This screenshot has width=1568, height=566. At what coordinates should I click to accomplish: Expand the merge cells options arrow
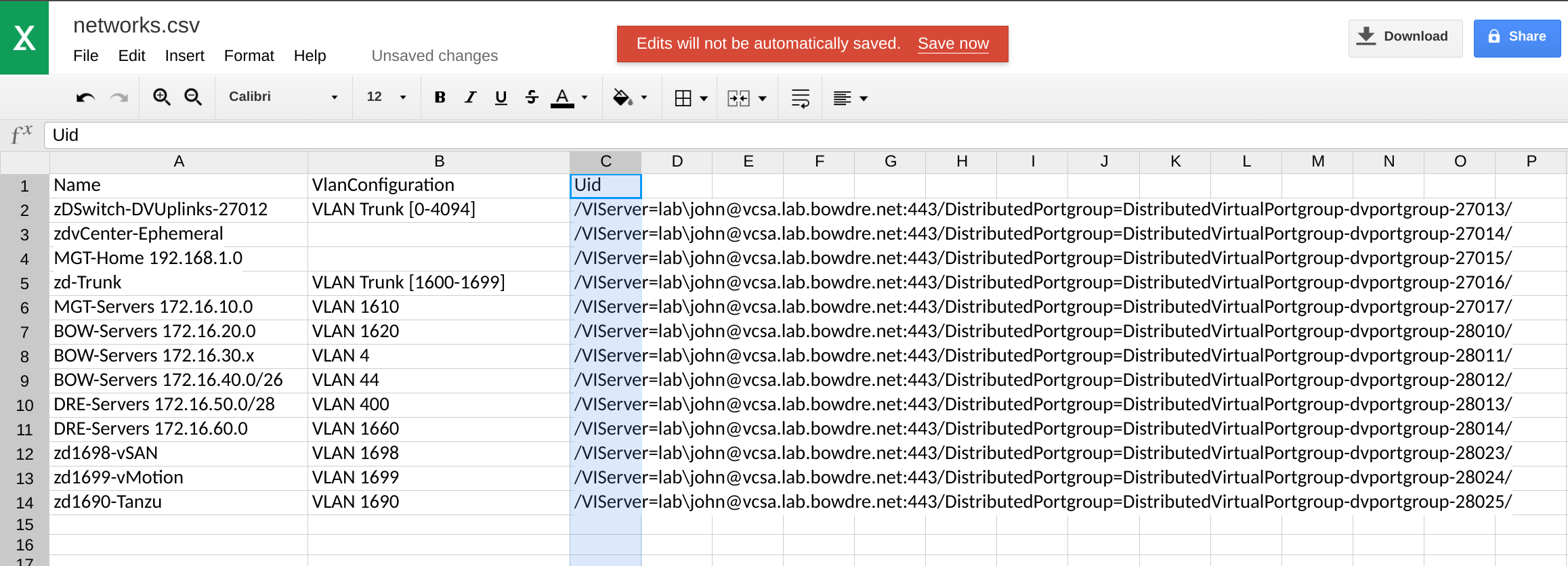(x=763, y=99)
